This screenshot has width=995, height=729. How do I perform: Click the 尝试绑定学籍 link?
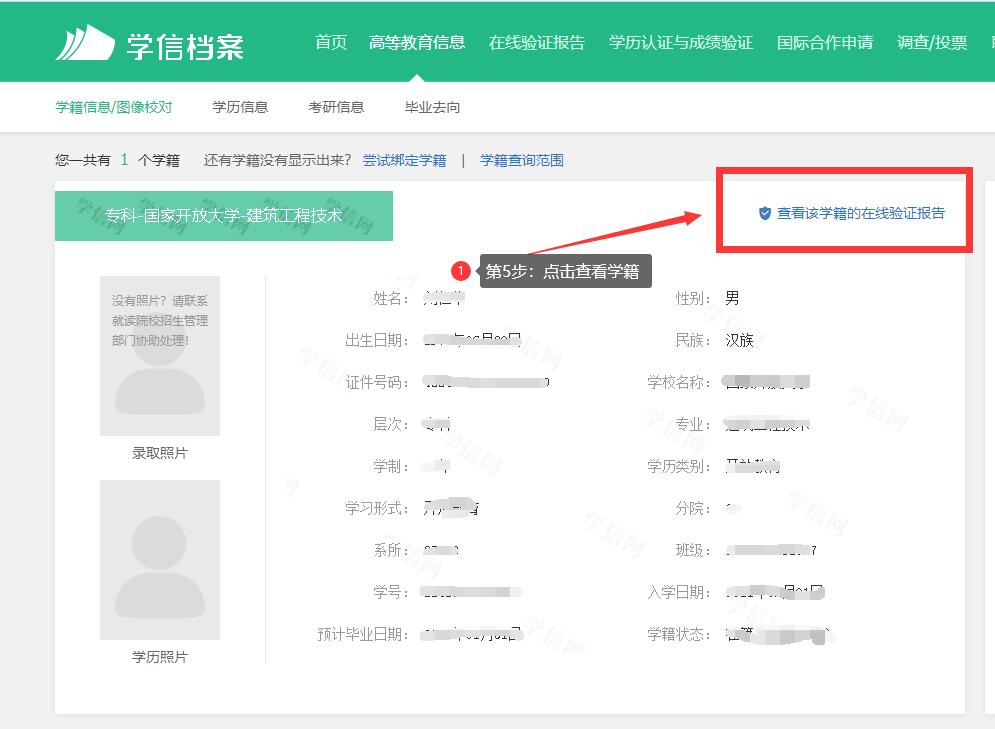click(x=404, y=161)
